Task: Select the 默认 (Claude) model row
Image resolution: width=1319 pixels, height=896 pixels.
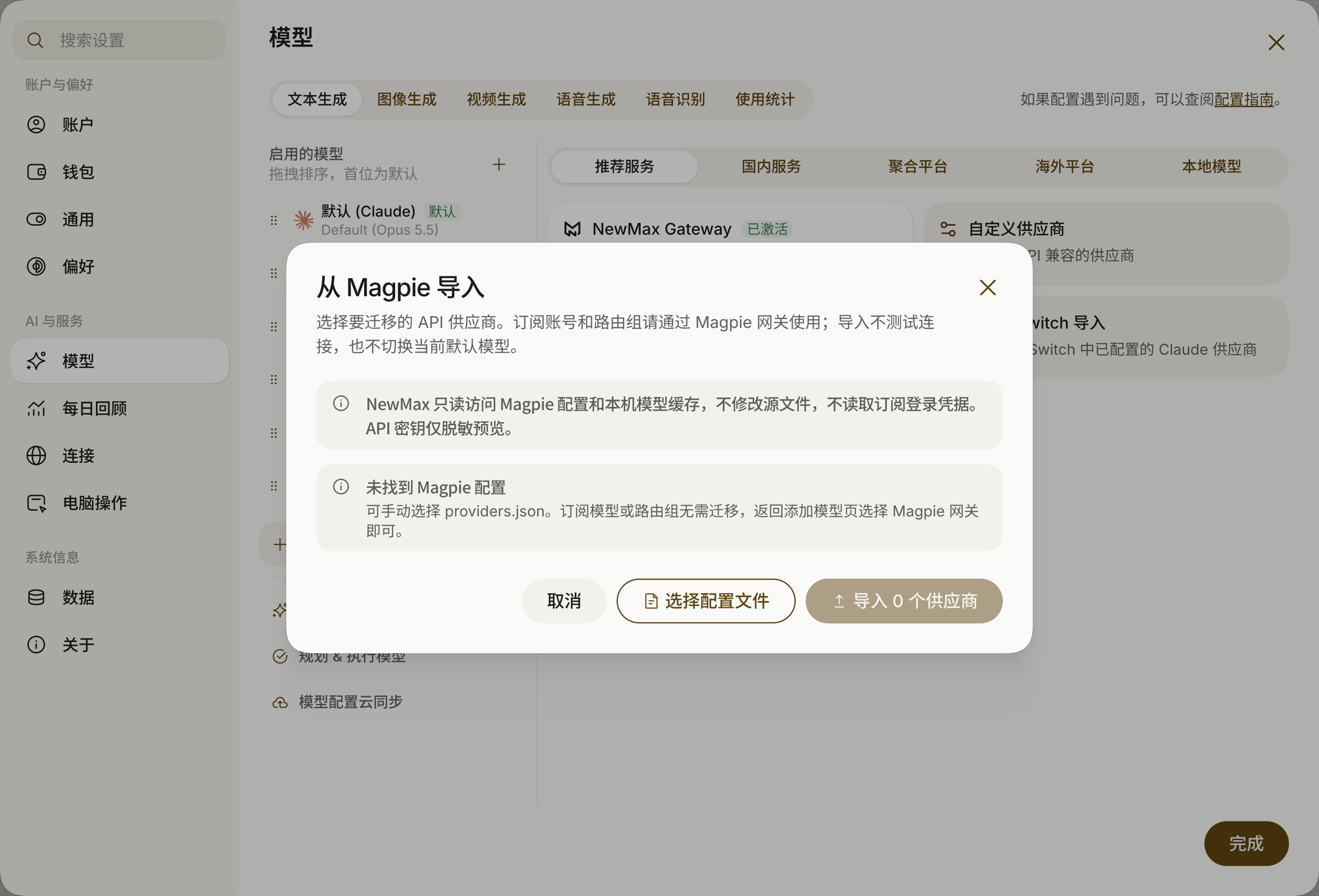Action: (x=398, y=220)
